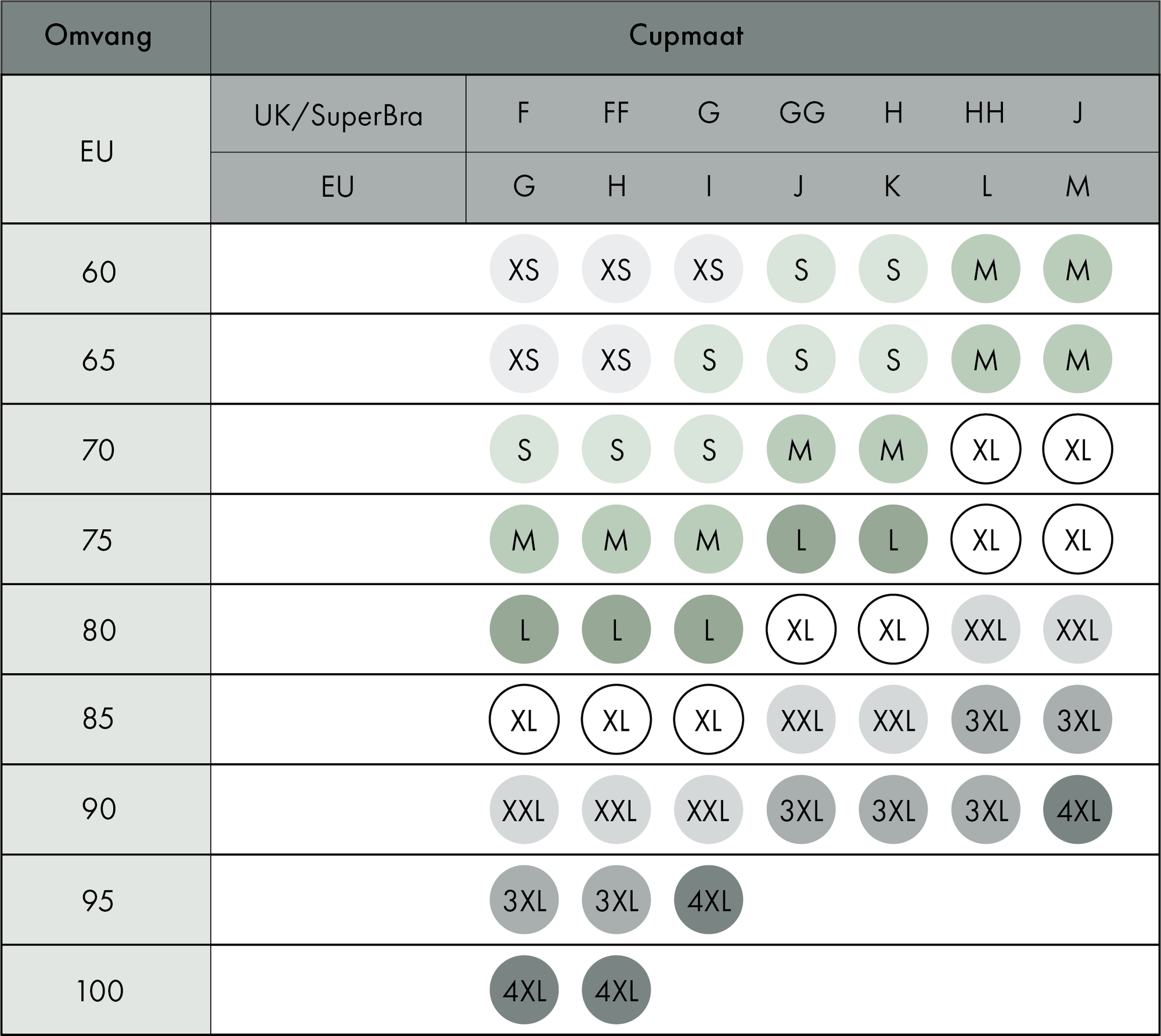Click the K cup header in EU row

[893, 187]
